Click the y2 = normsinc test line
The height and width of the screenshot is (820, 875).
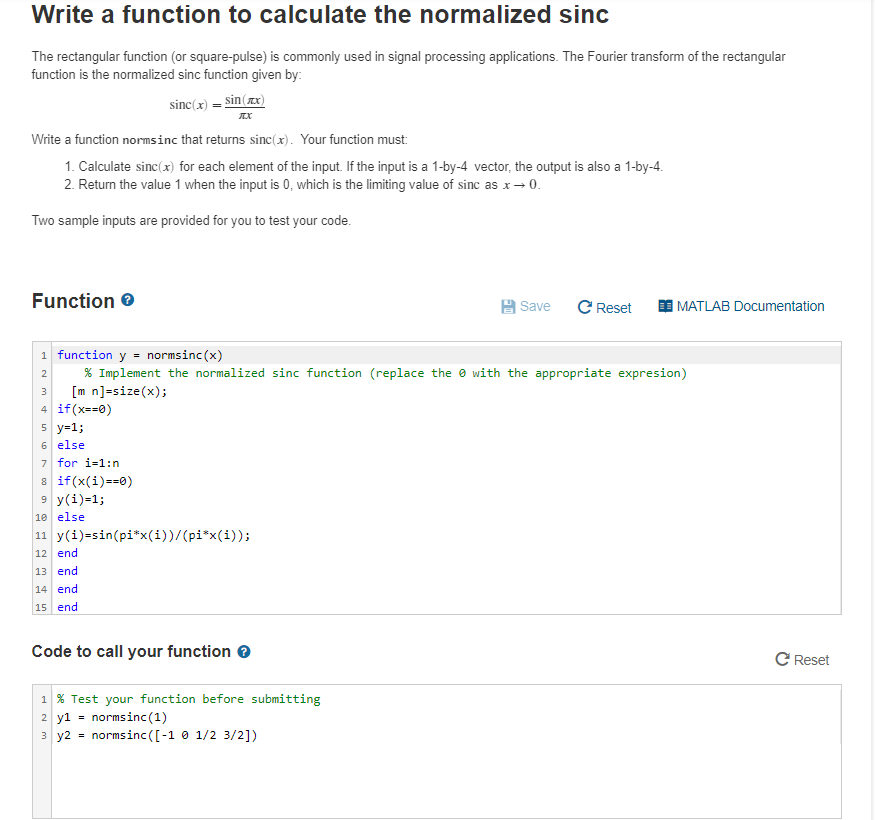tap(446, 735)
